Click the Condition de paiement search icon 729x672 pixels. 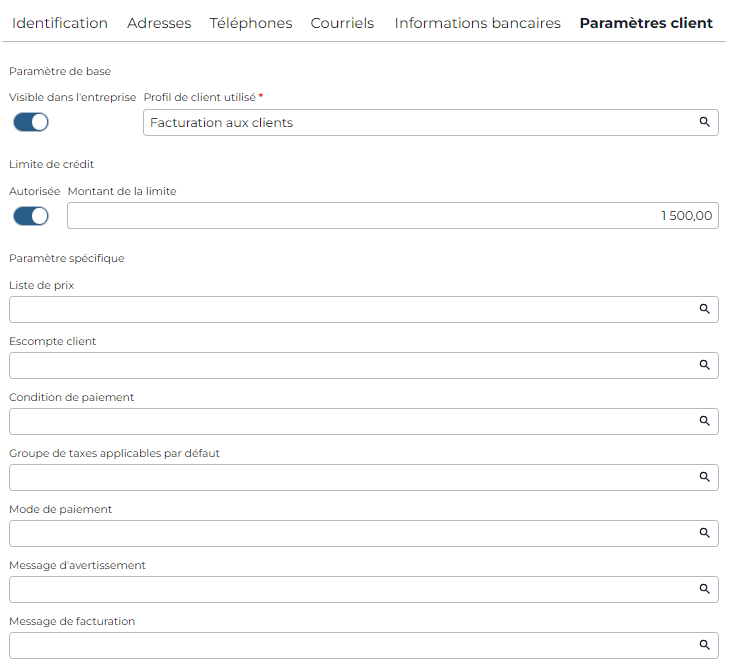[704, 421]
